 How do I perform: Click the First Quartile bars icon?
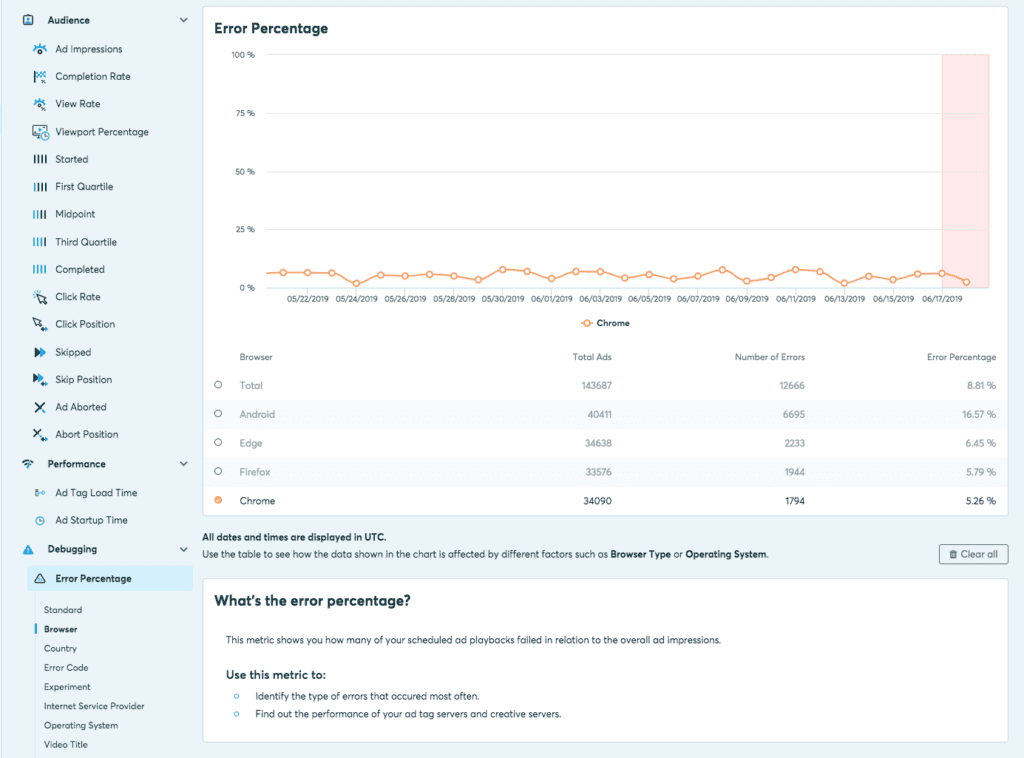[40, 187]
